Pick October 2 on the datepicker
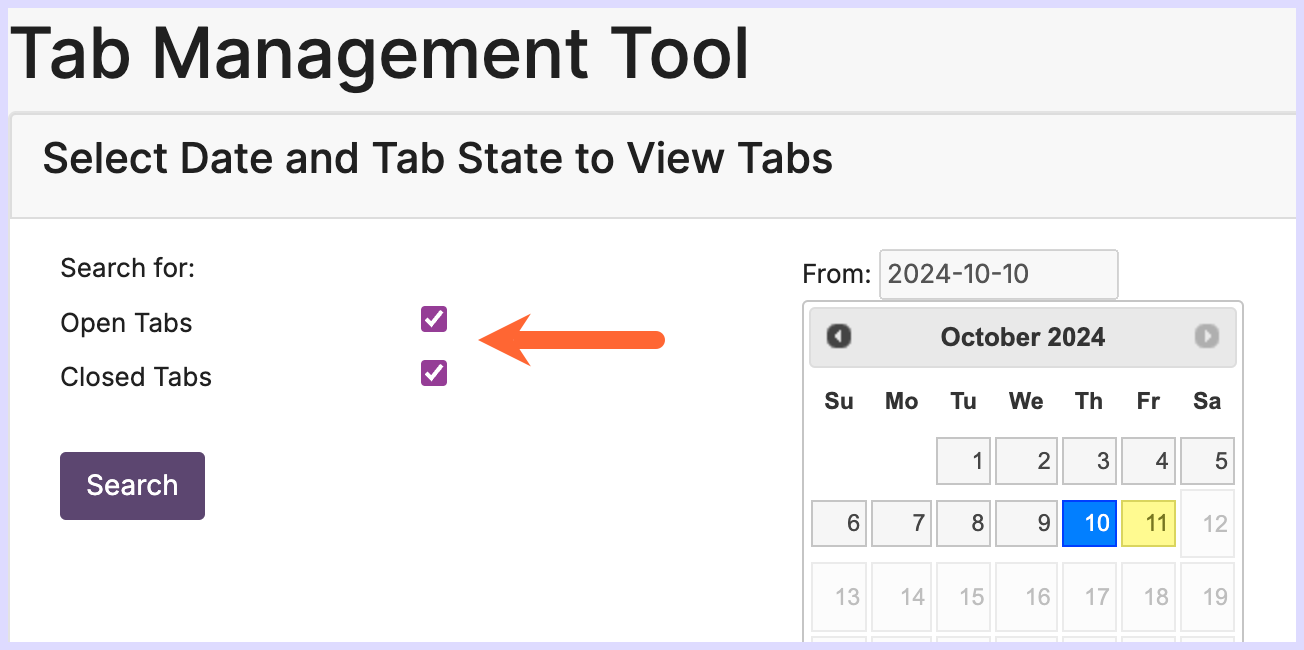 pos(1026,461)
